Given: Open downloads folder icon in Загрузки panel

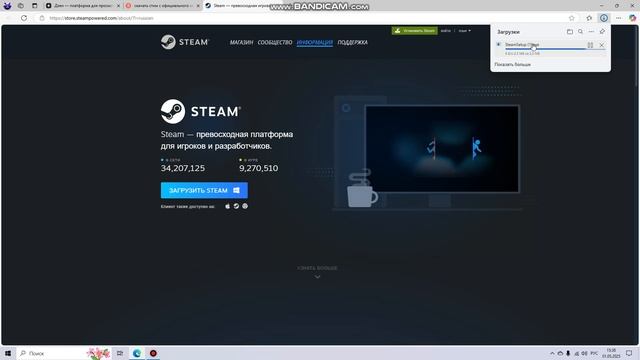Looking at the screenshot, I should (x=570, y=31).
